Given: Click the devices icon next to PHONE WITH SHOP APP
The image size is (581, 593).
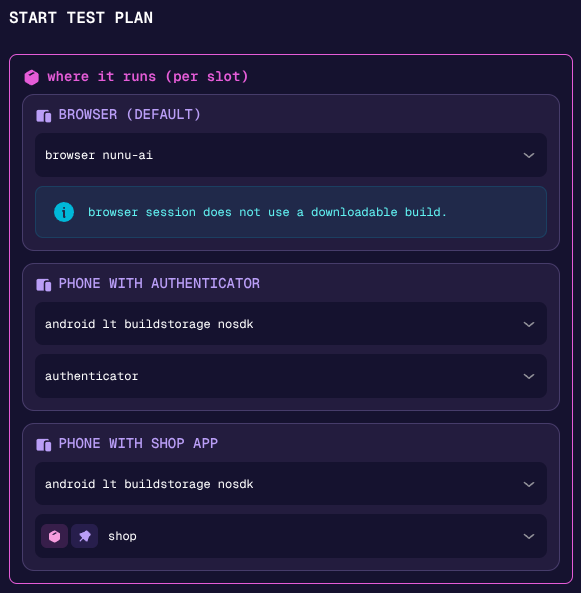Looking at the screenshot, I should point(43,445).
